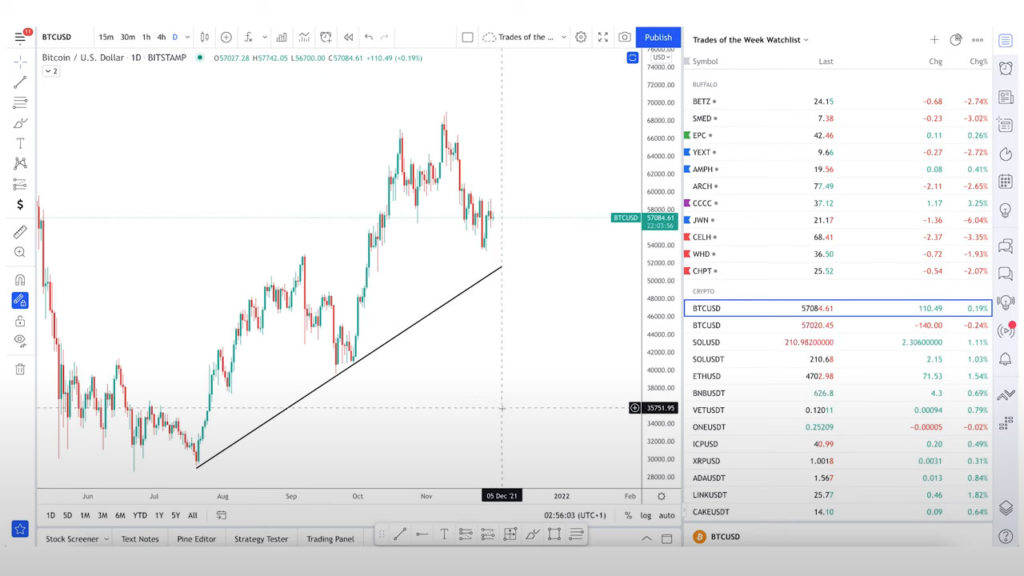The width and height of the screenshot is (1024, 576).
Task: Toggle magnet mode for drawings
Action: 20,280
